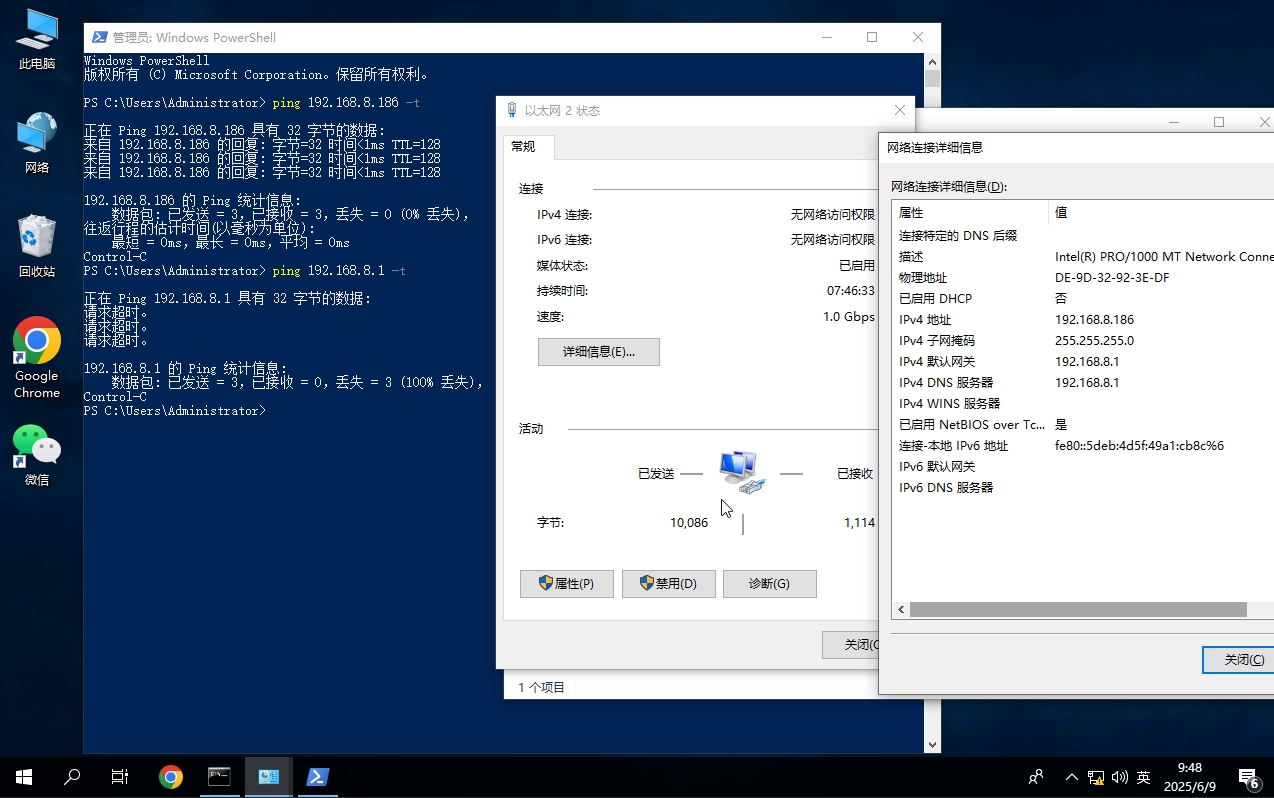1274x798 pixels.
Task: Click the details list horizontal scrollbar
Action: pos(1078,610)
